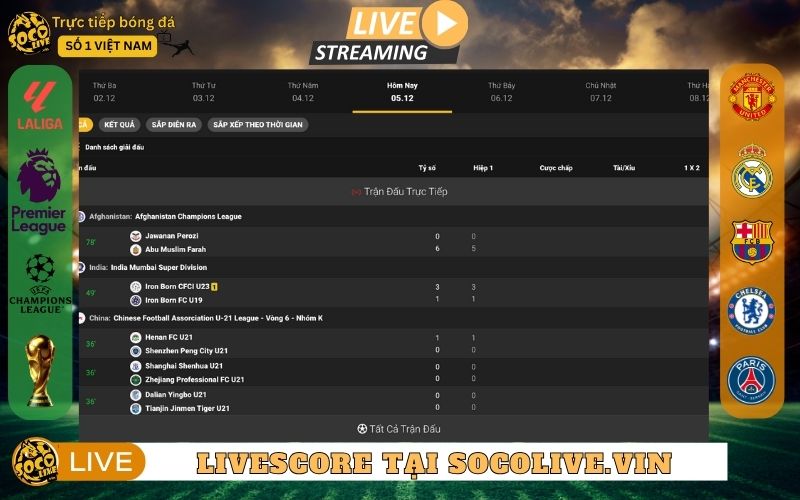Viewport: 800px width, 500px height.
Task: Click the Shanghai Shenhua U21 team name
Action: 184,366
